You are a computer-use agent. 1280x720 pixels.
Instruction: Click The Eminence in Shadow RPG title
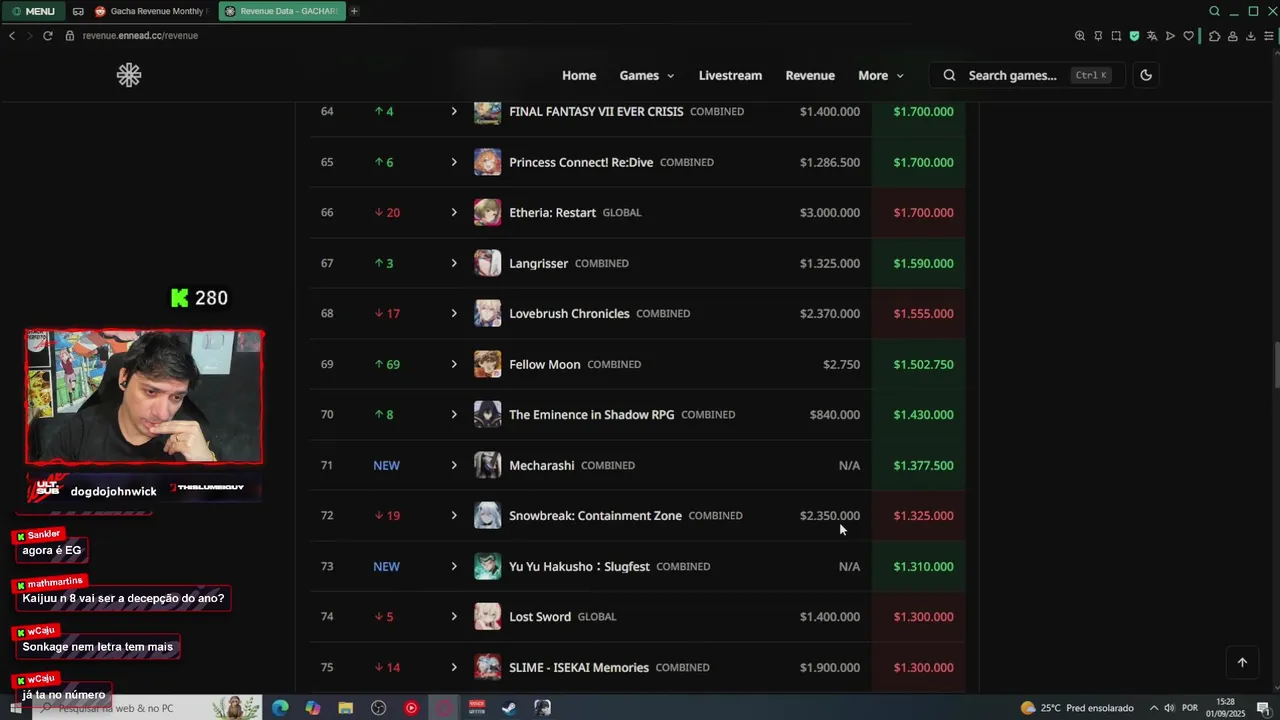point(591,414)
